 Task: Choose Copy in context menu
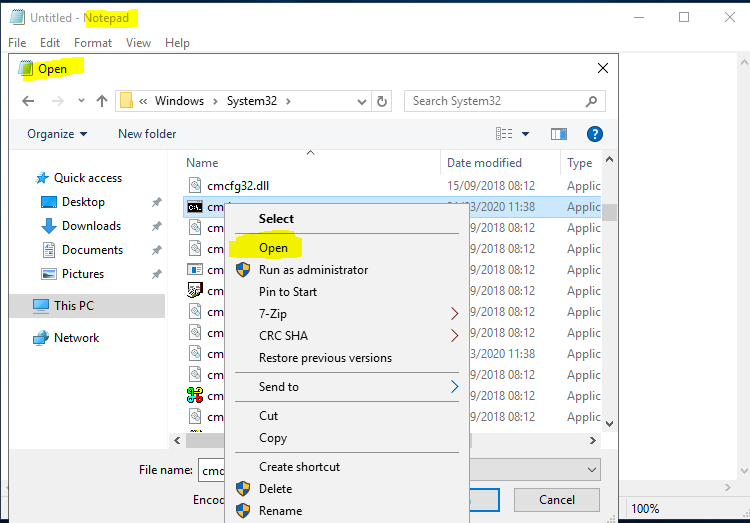(x=273, y=438)
